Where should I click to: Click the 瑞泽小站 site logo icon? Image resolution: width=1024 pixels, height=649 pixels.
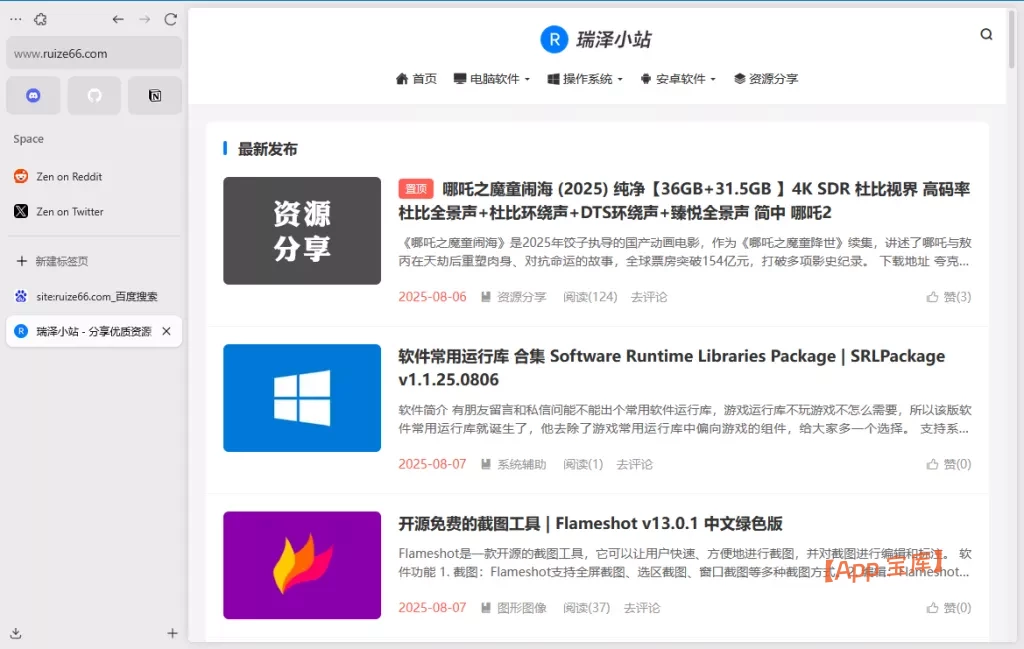click(555, 39)
